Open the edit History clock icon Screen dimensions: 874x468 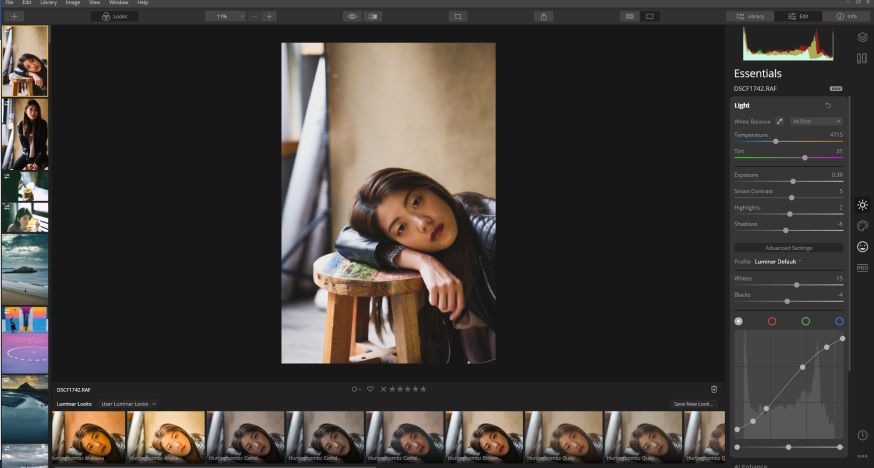pos(862,435)
